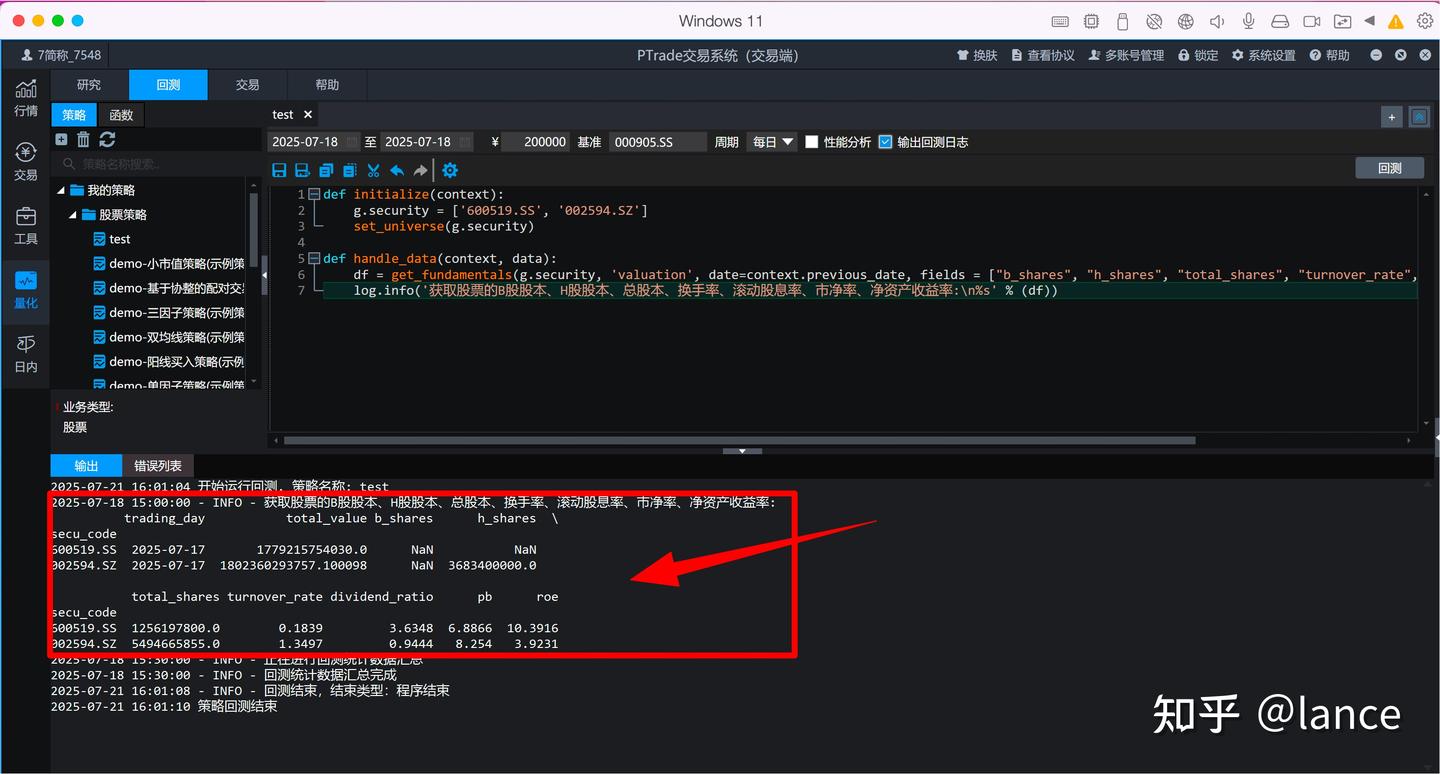Redo the edit with the redo arrow

[420, 170]
